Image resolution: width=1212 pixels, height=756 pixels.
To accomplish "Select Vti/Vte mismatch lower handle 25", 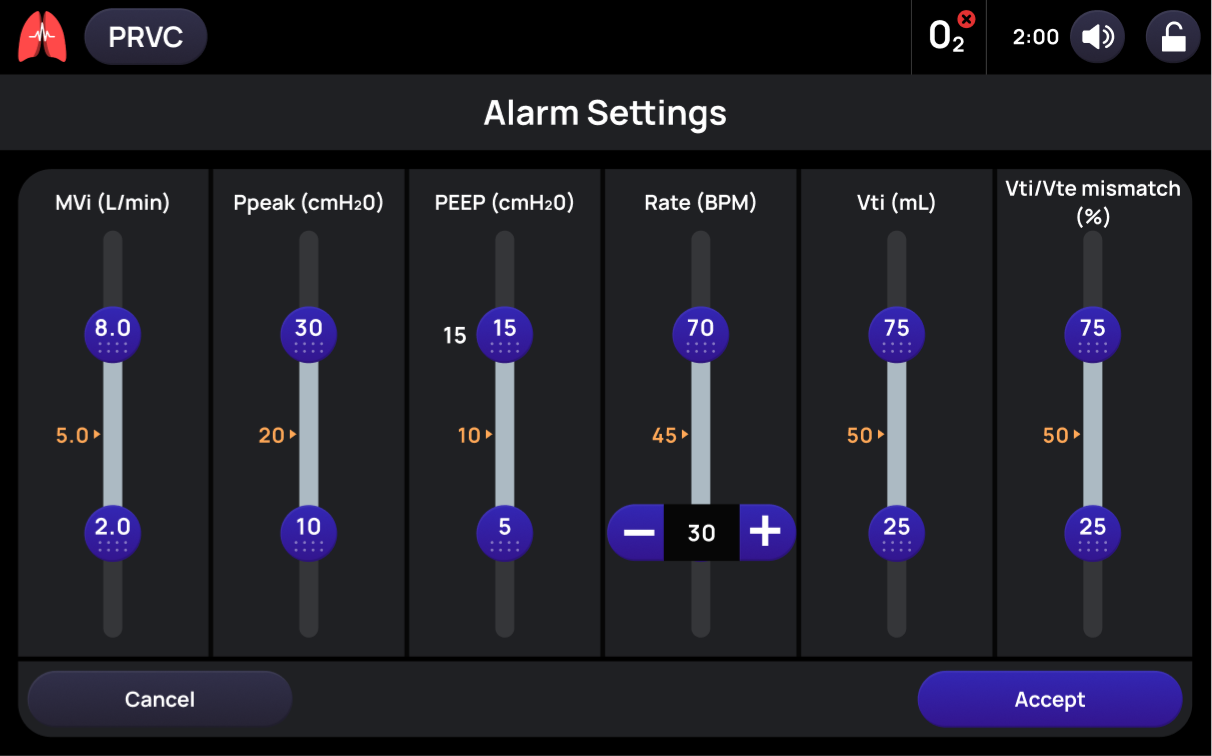I will tap(1093, 533).
